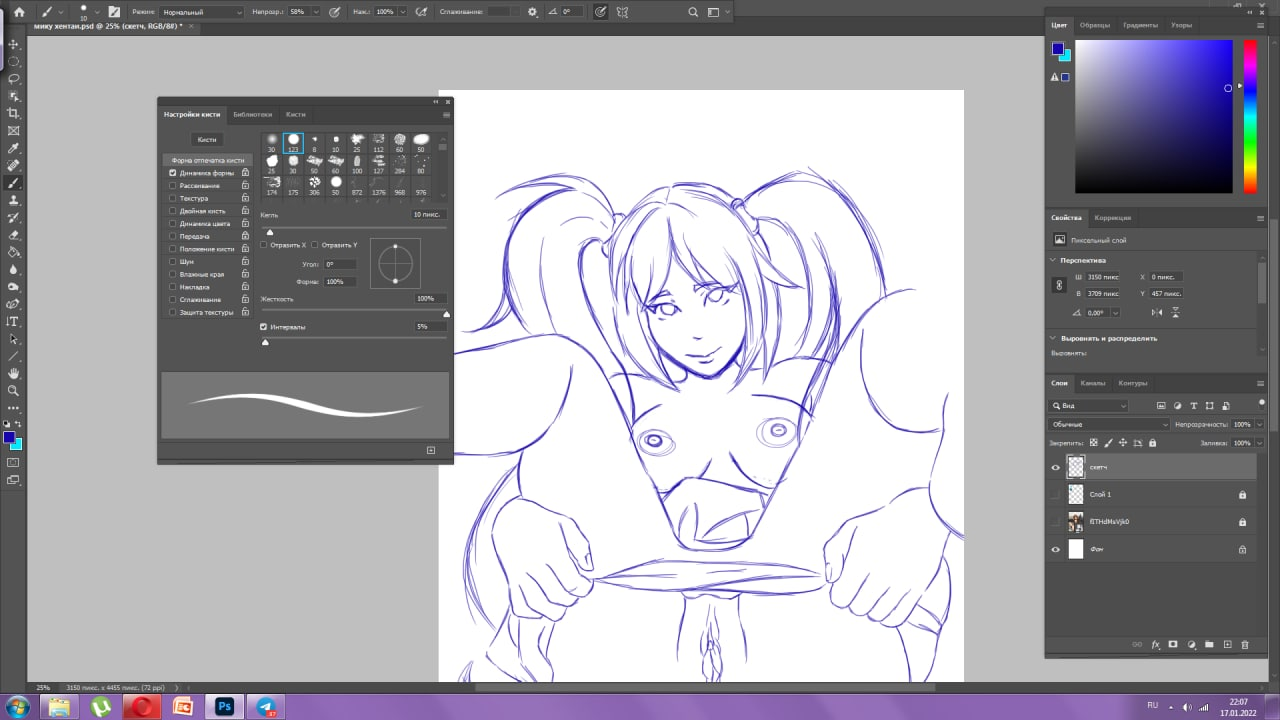Select the fTHdMsVjk0 layer thumbnail
This screenshot has height=720, width=1280.
coord(1076,521)
